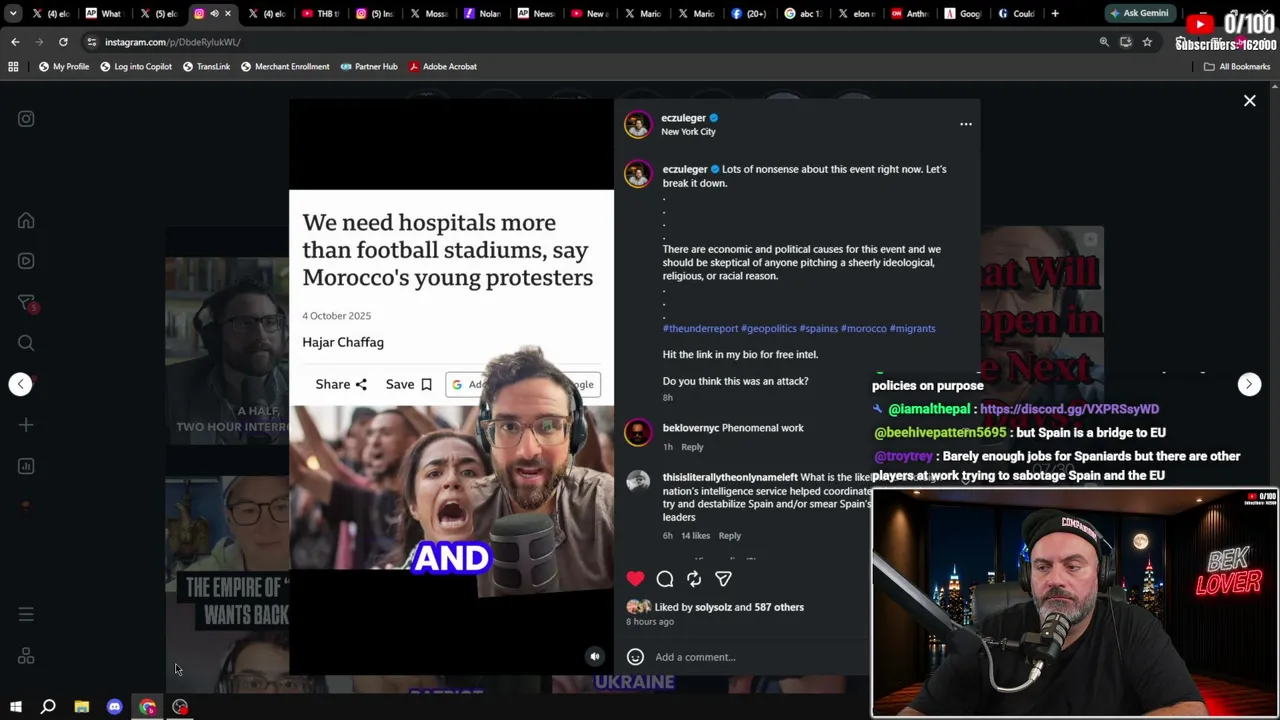This screenshot has height=720, width=1280.
Task: Switch to the Facebook (20+) tab
Action: pos(752,14)
